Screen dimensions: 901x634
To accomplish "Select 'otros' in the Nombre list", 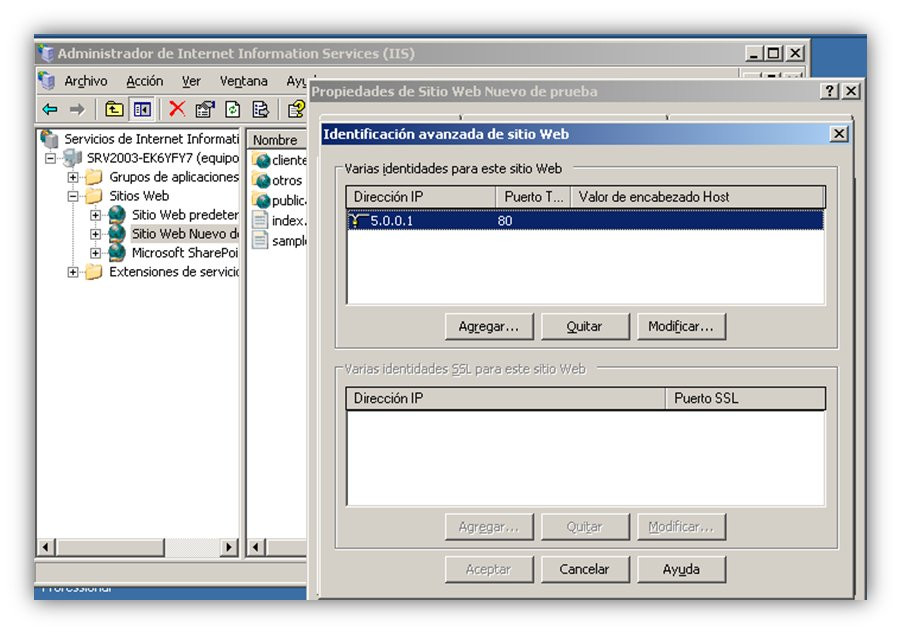I will (287, 180).
